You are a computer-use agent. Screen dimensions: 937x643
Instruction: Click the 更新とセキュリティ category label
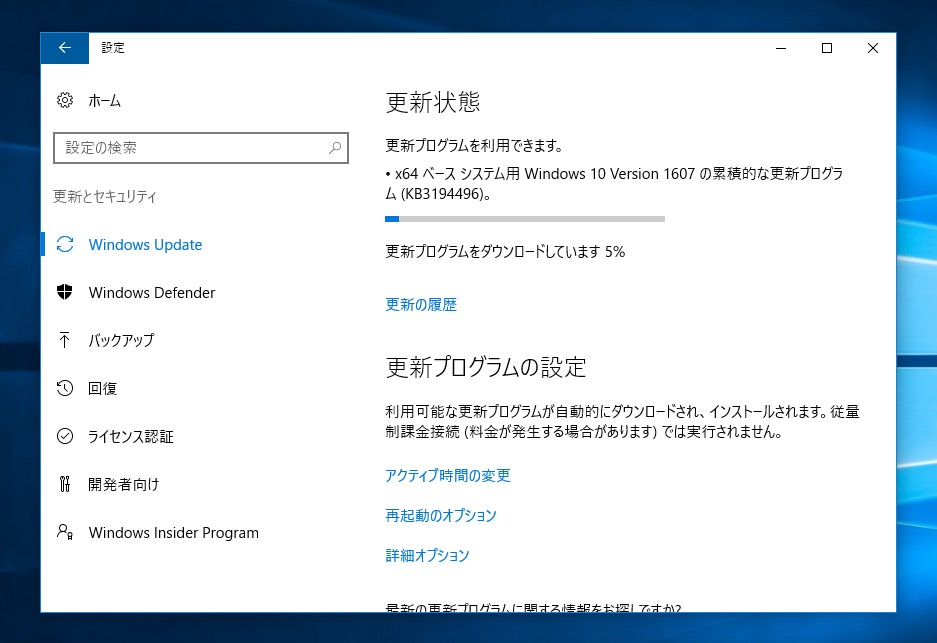[105, 196]
